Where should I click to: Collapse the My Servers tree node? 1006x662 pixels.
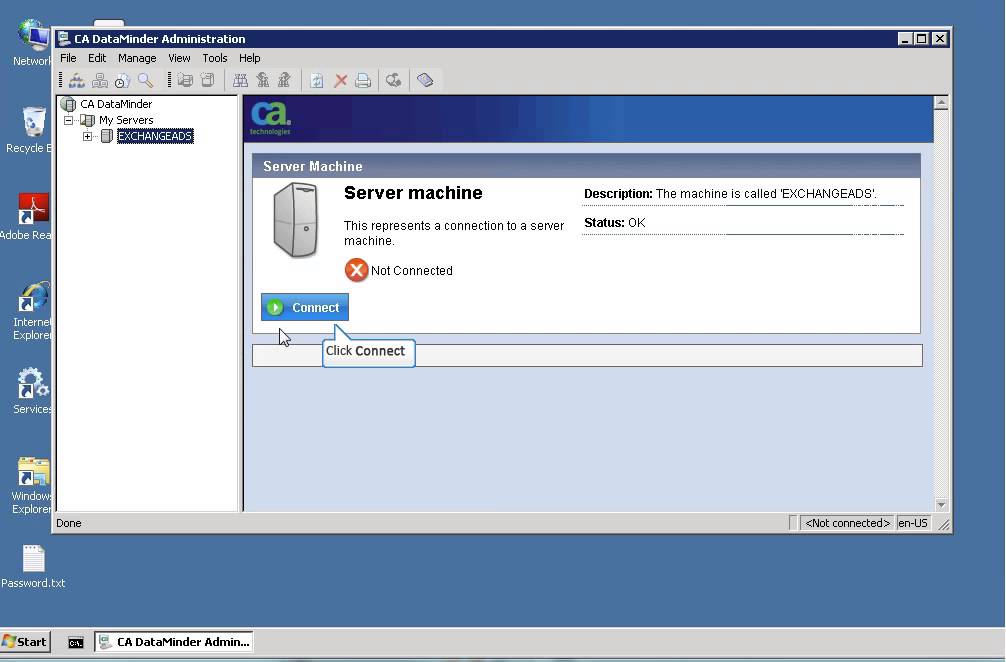click(x=69, y=120)
